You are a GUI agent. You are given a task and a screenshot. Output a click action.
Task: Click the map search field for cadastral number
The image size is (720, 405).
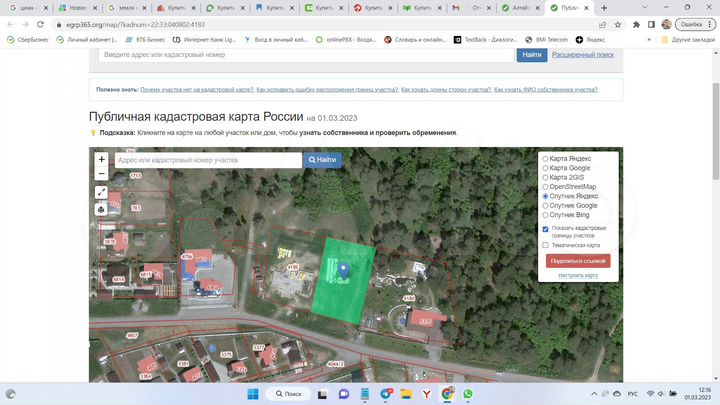tap(206, 160)
